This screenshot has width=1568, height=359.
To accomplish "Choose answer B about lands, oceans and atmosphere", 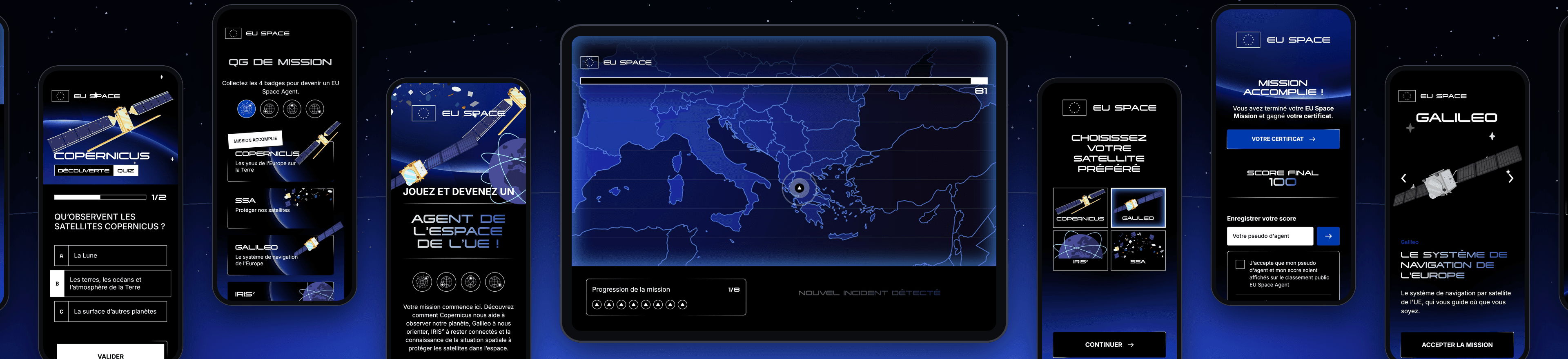I will (110, 284).
